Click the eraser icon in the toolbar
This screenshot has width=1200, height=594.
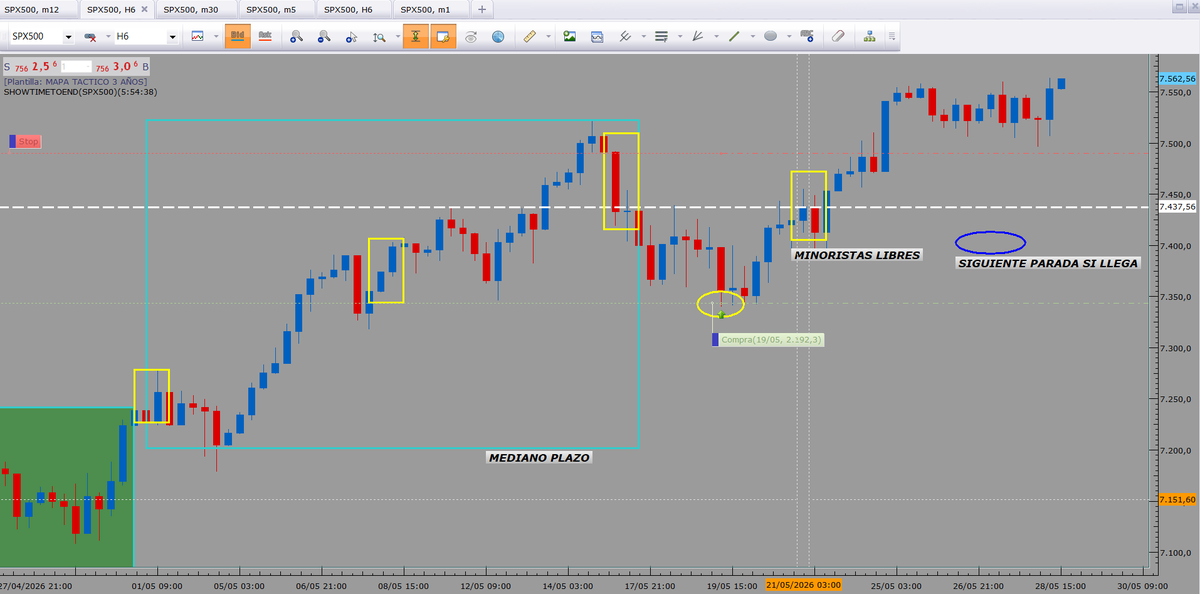tap(838, 37)
